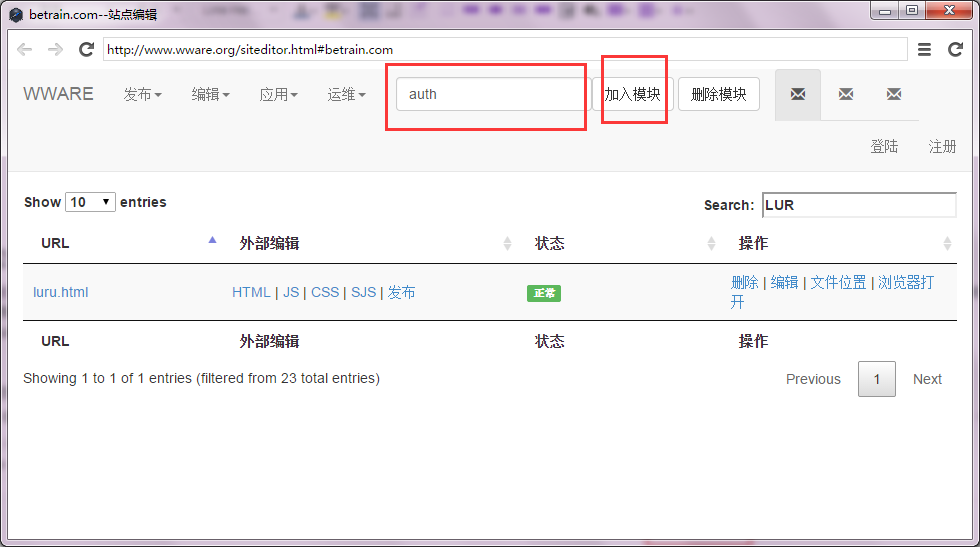
Task: Click the 注册 link
Action: click(942, 146)
